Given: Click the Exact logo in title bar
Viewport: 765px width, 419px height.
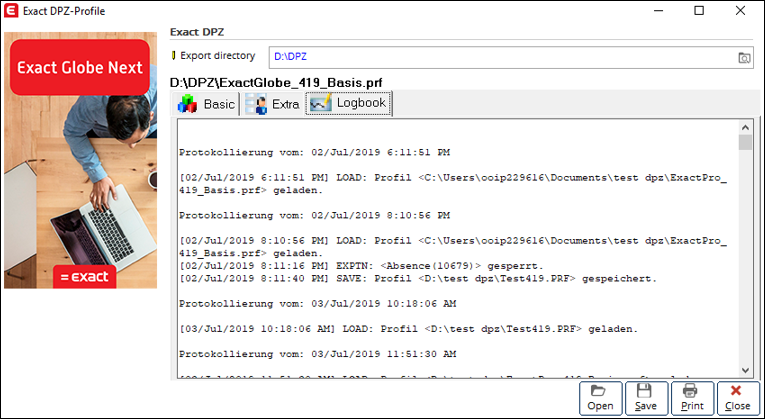Looking at the screenshot, I should pos(11,11).
